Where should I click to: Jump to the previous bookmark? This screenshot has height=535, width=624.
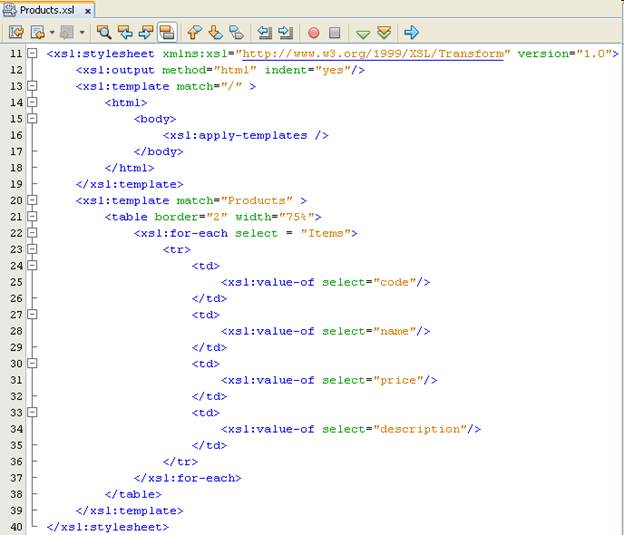point(194,32)
